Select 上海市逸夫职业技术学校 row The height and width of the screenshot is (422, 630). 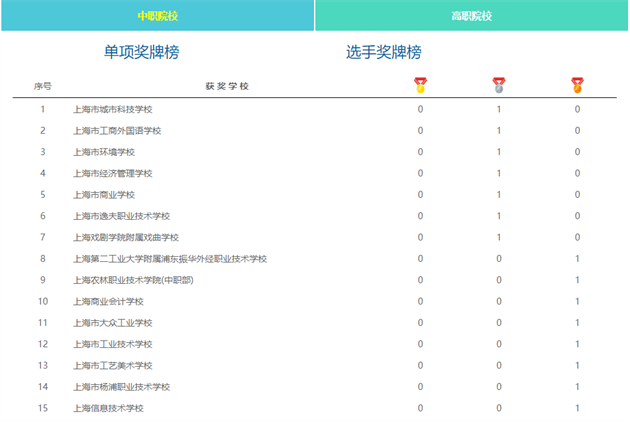[122, 216]
